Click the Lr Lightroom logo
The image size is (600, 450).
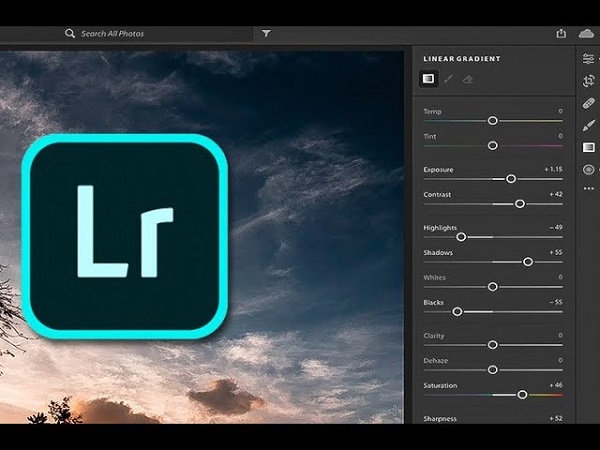125,236
